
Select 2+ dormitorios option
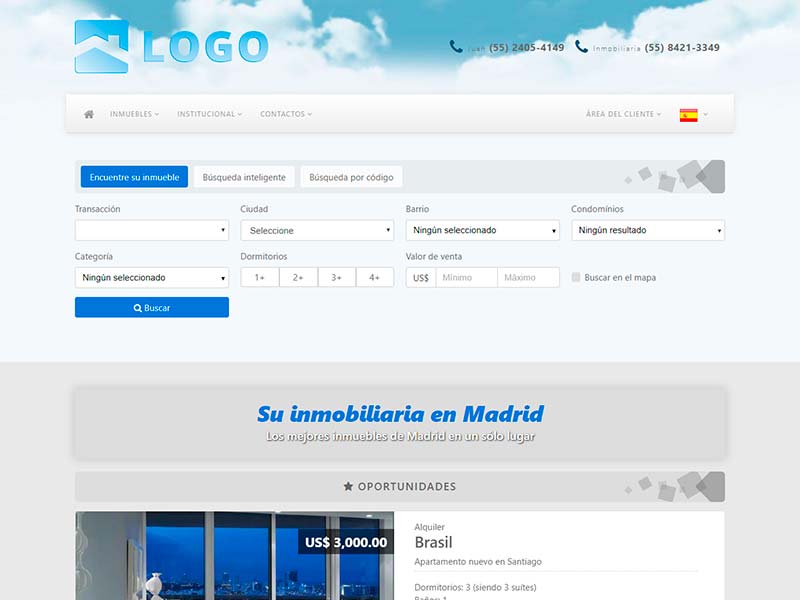298,278
